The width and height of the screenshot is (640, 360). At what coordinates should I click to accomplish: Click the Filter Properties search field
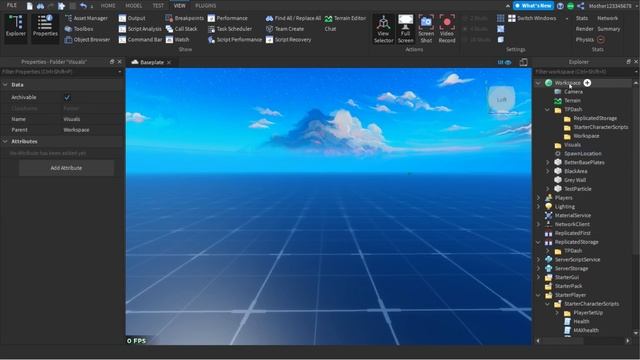pyautogui.click(x=60, y=71)
